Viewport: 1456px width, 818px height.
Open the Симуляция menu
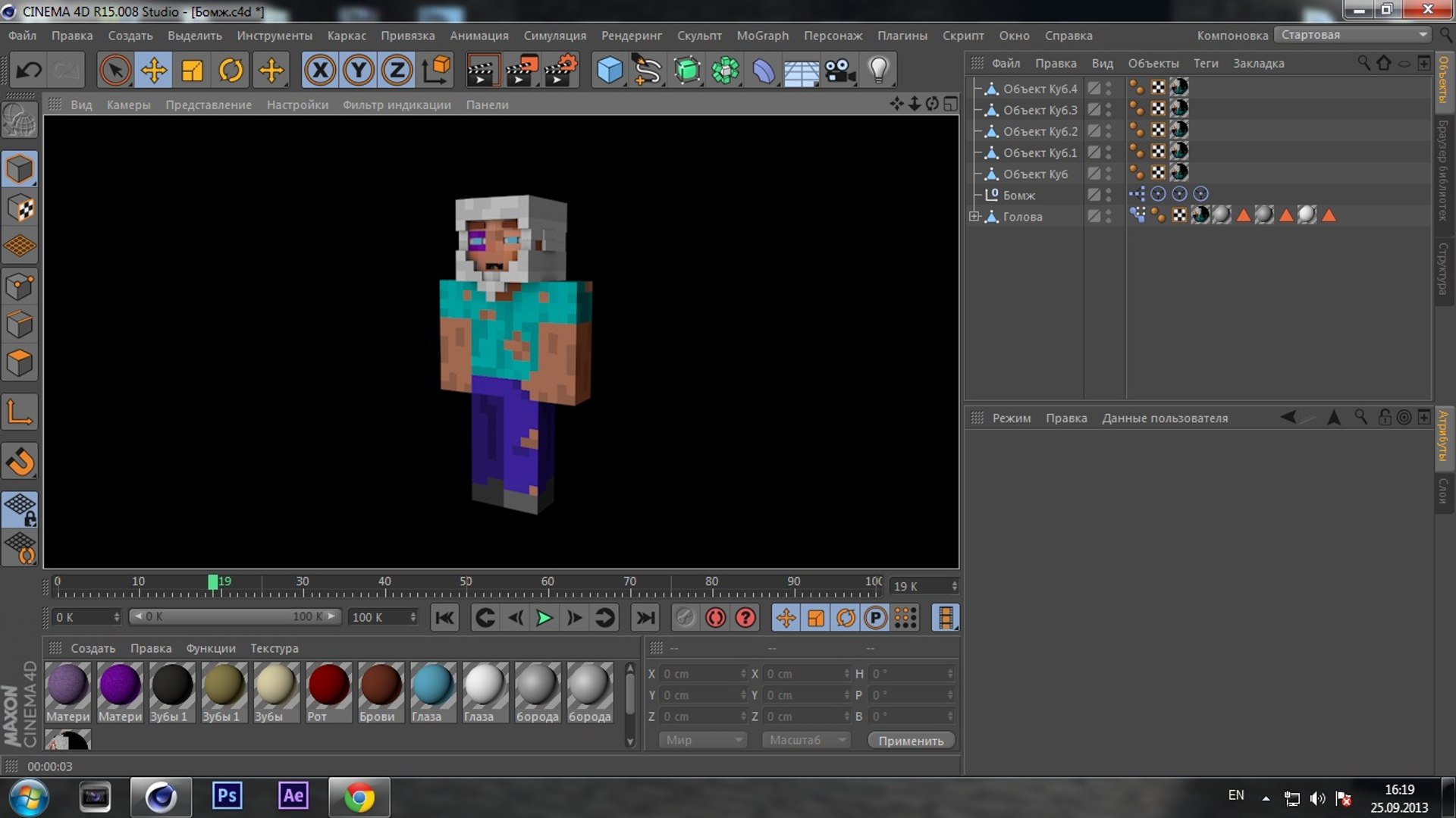(x=554, y=36)
